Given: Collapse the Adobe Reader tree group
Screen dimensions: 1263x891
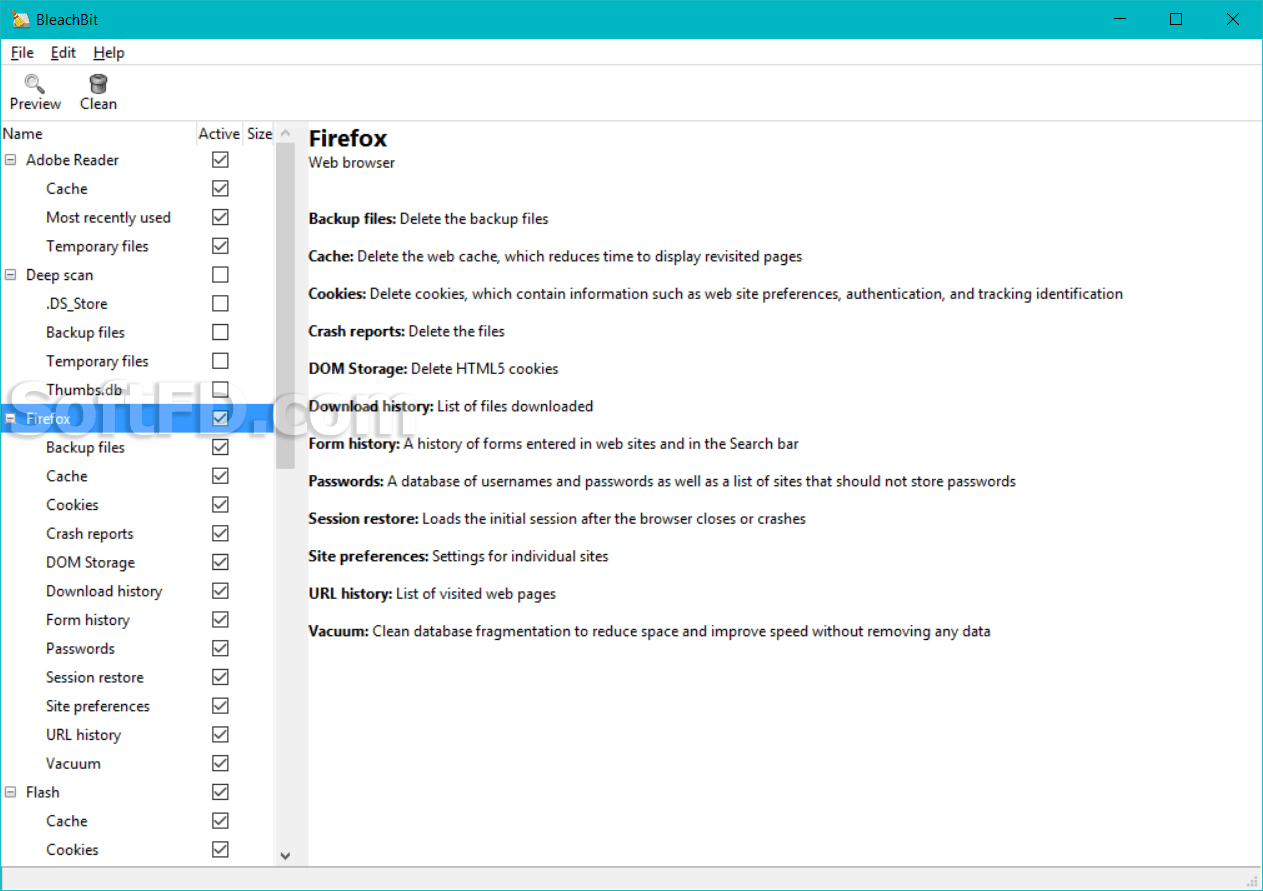Looking at the screenshot, I should [x=11, y=160].
